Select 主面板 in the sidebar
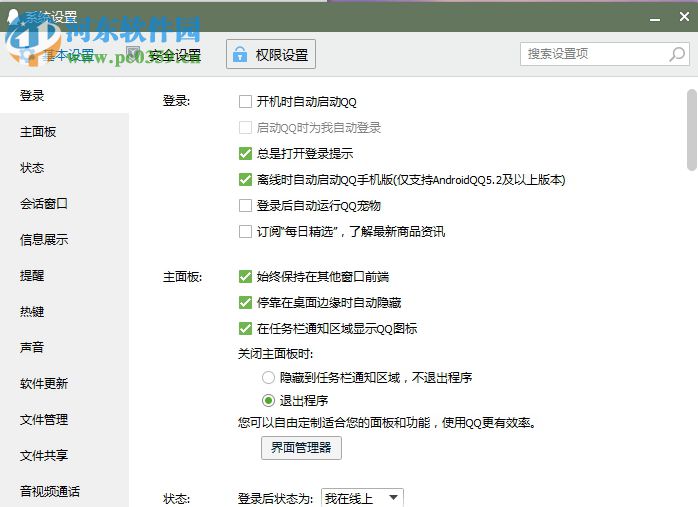Viewport: 698px width, 507px height. (64, 131)
